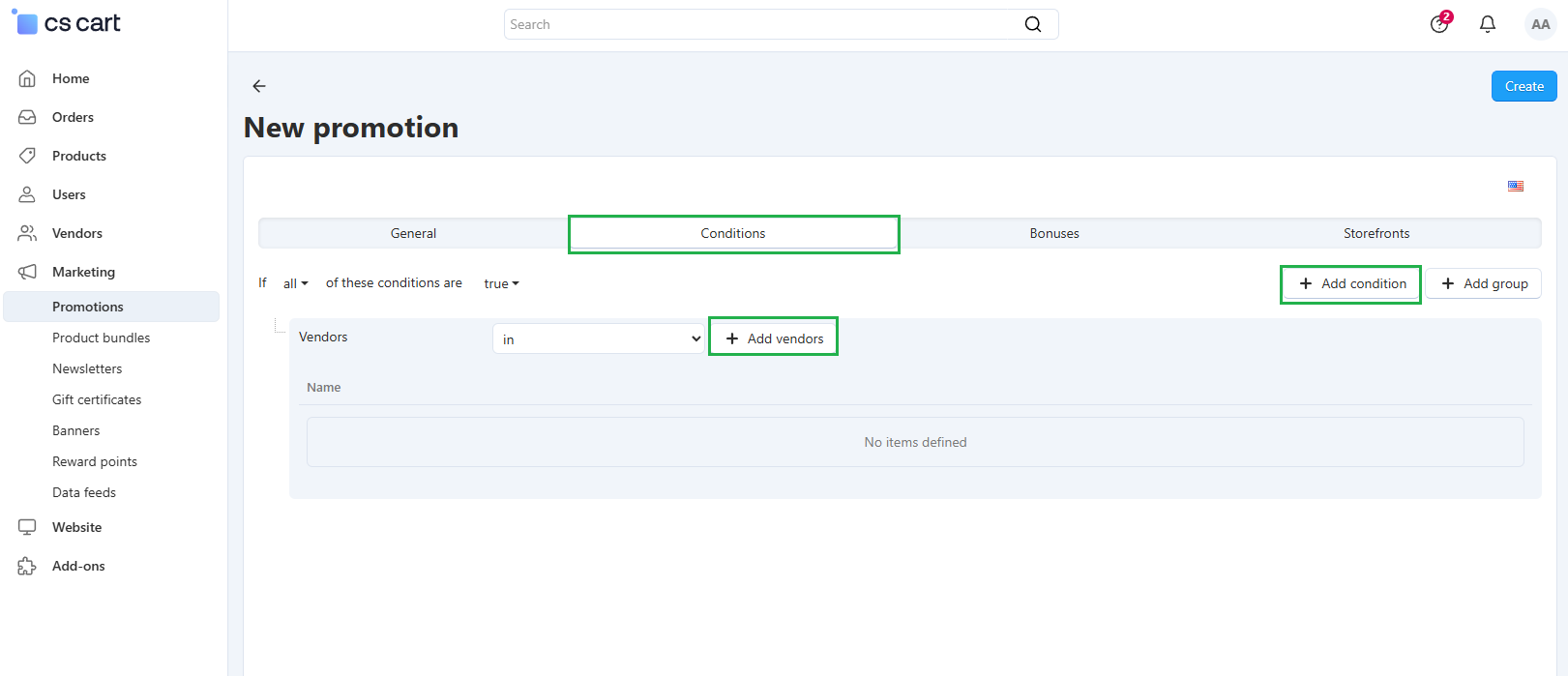Click the 'Name' column header
This screenshot has width=1568, height=676.
coord(323,387)
